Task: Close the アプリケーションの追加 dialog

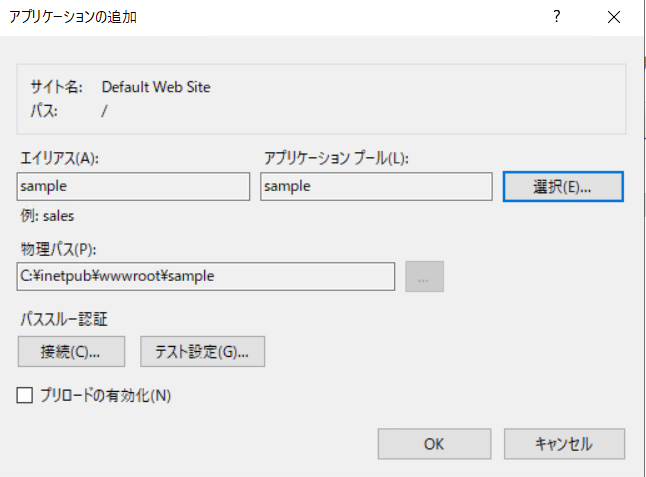Action: coord(614,17)
